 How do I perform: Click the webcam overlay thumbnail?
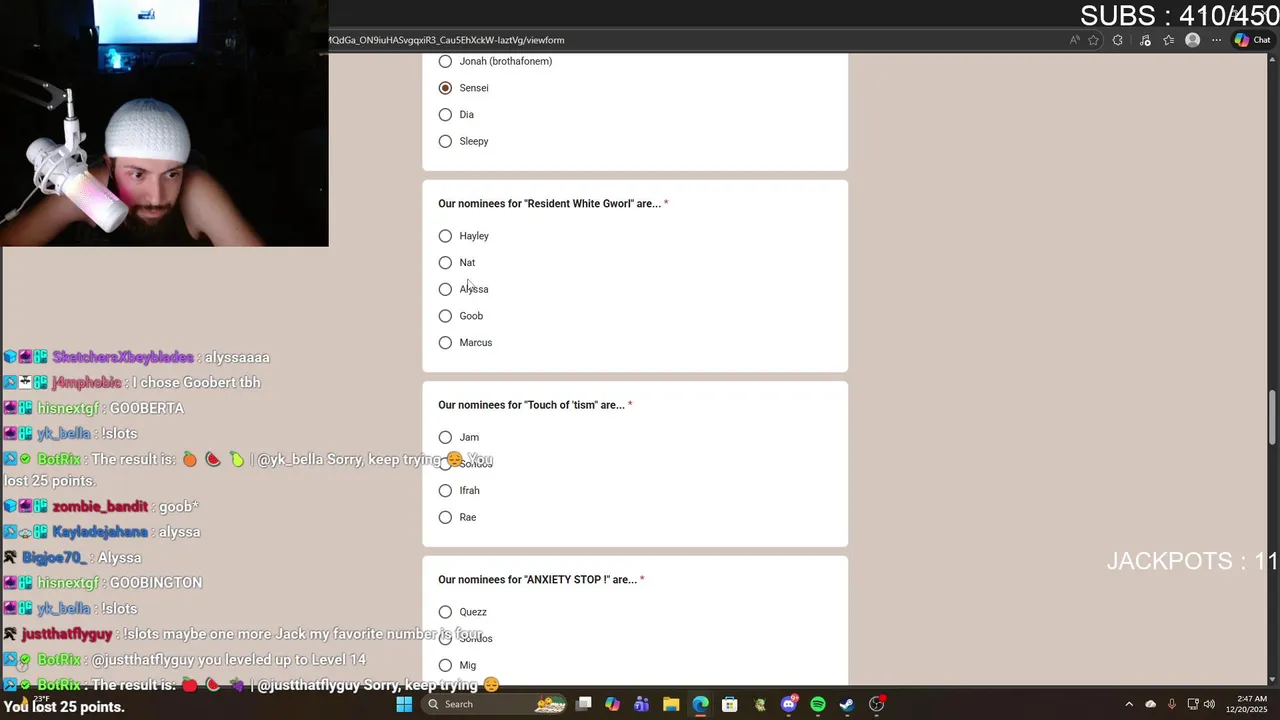click(164, 123)
